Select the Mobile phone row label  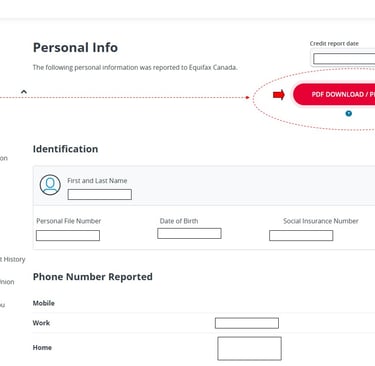[44, 303]
